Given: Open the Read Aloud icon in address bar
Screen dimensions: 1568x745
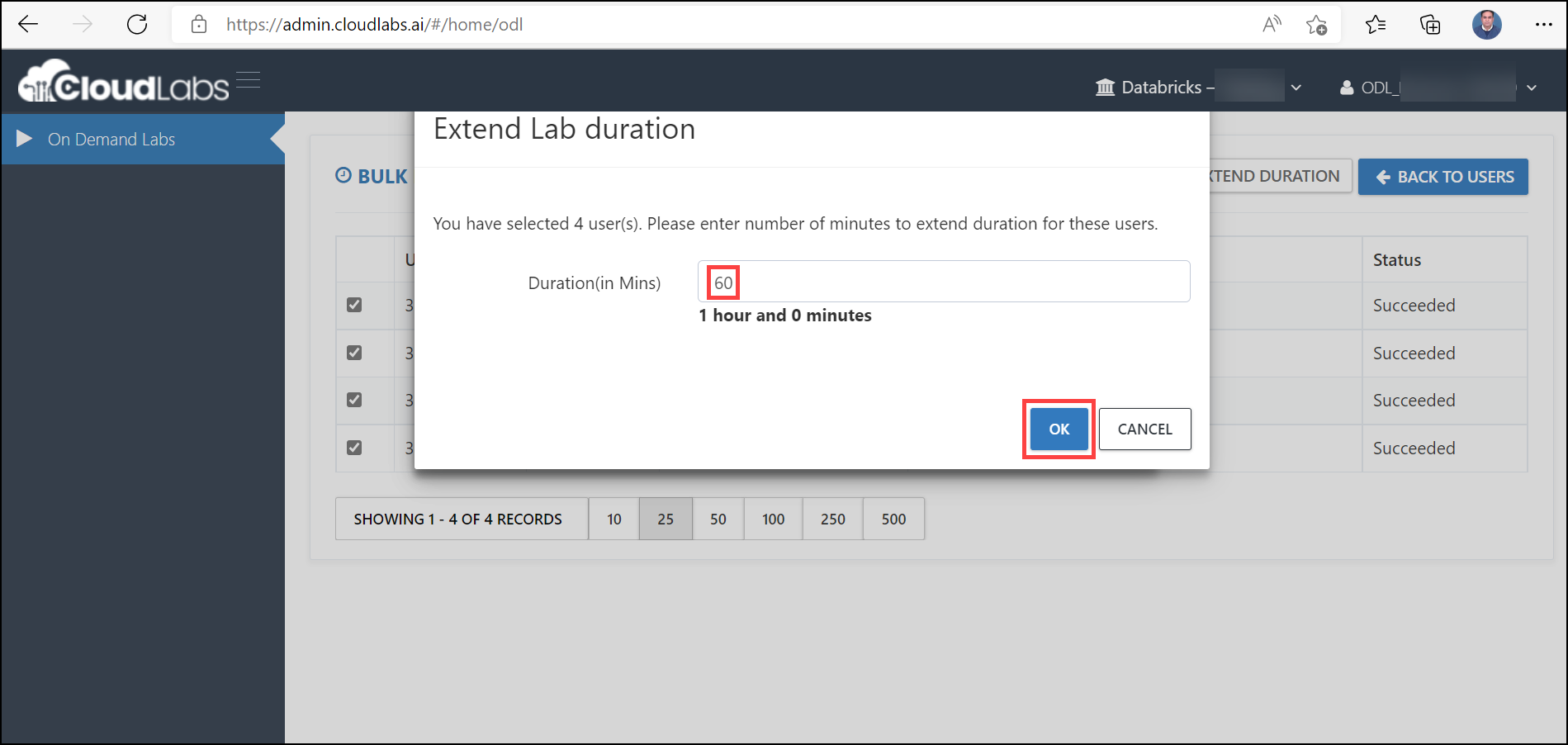Looking at the screenshot, I should 1272,24.
